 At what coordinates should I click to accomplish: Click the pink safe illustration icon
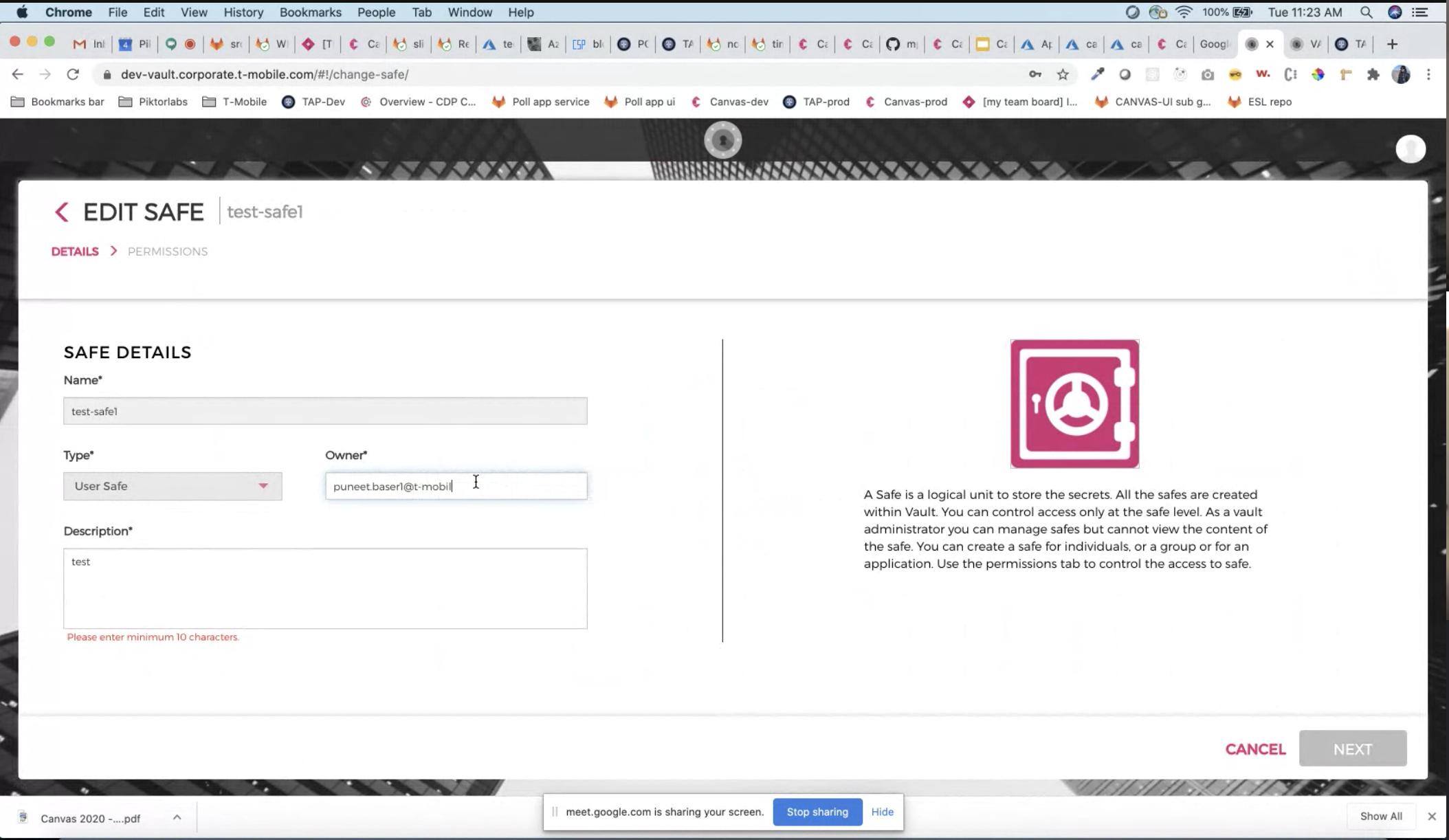[1074, 404]
